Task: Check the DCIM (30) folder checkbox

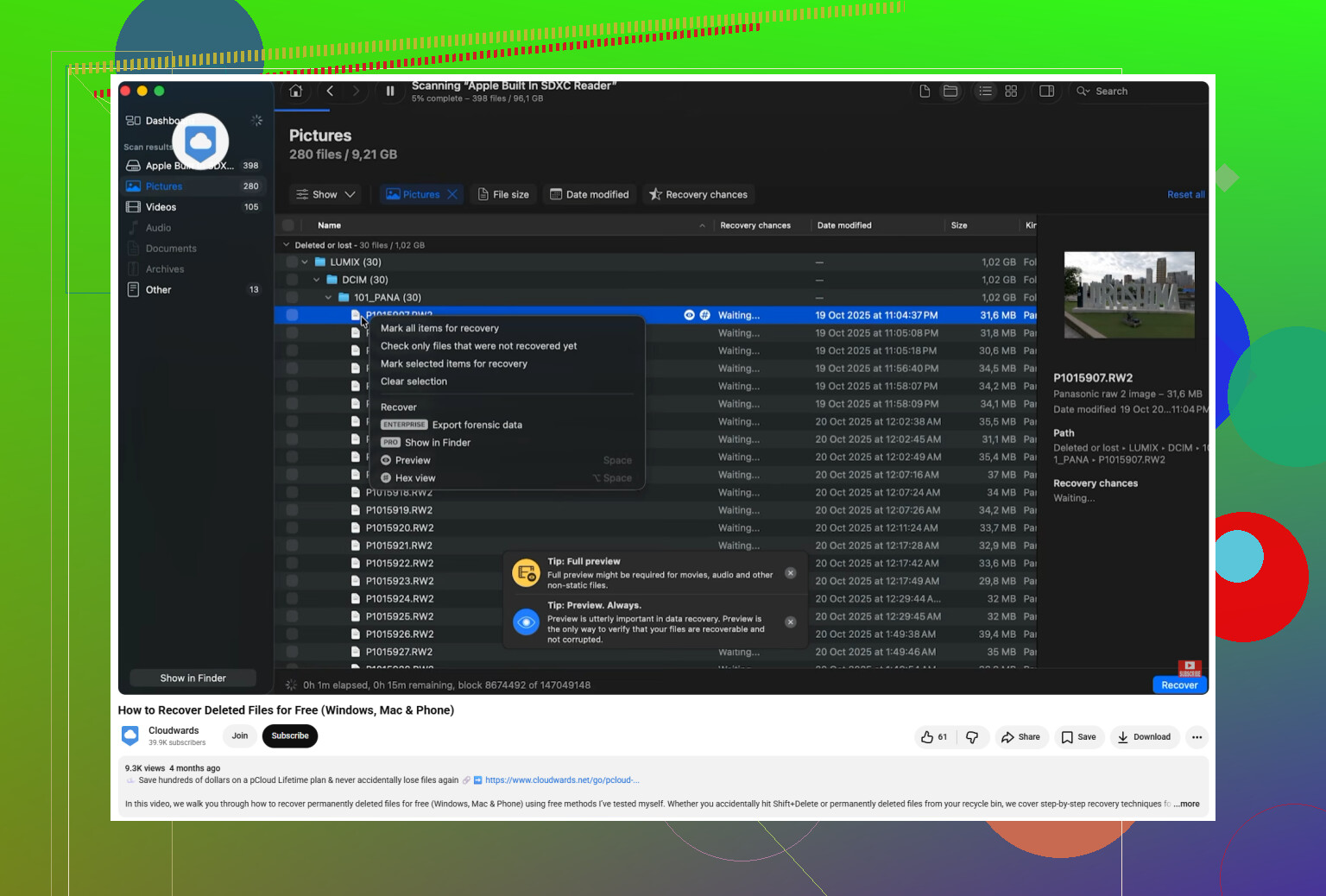Action: point(292,280)
